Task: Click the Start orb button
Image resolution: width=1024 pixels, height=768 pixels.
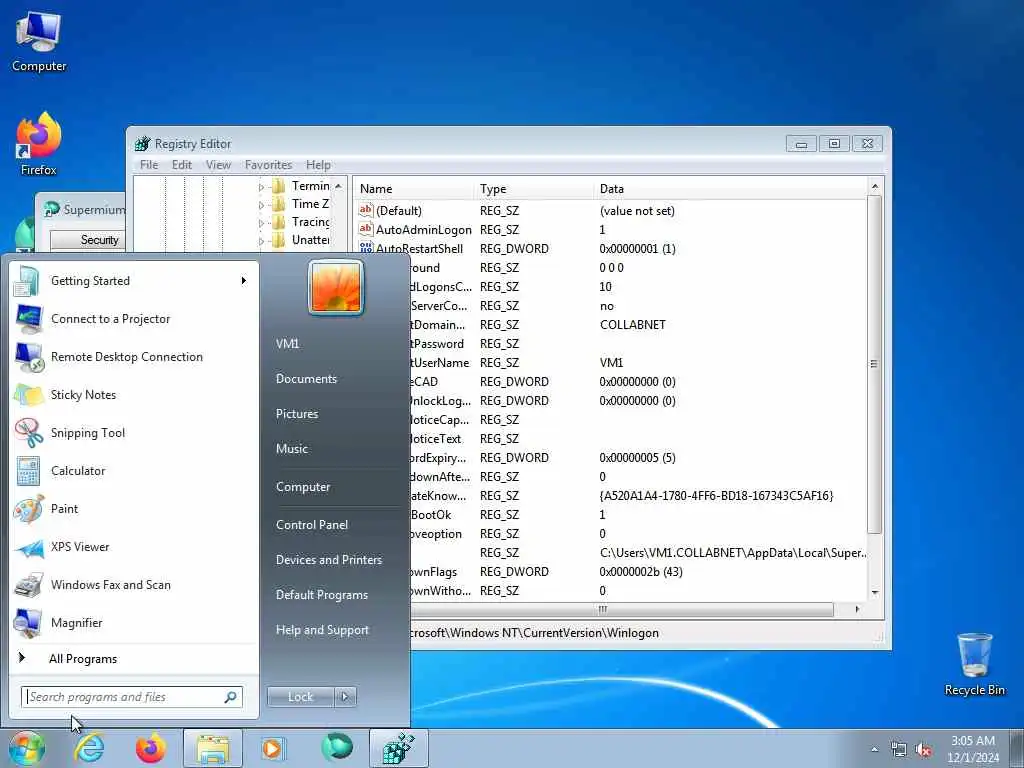Action: (26, 748)
